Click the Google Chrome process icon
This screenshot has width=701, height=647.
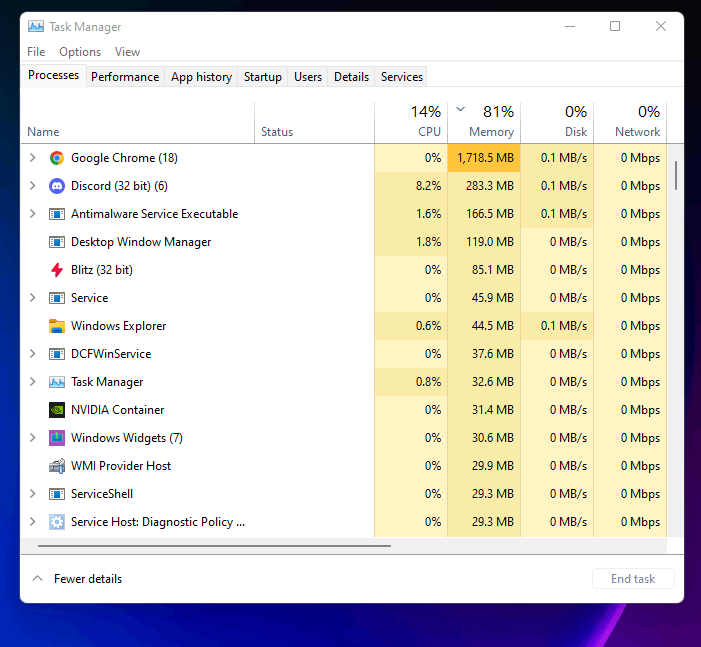coord(57,158)
